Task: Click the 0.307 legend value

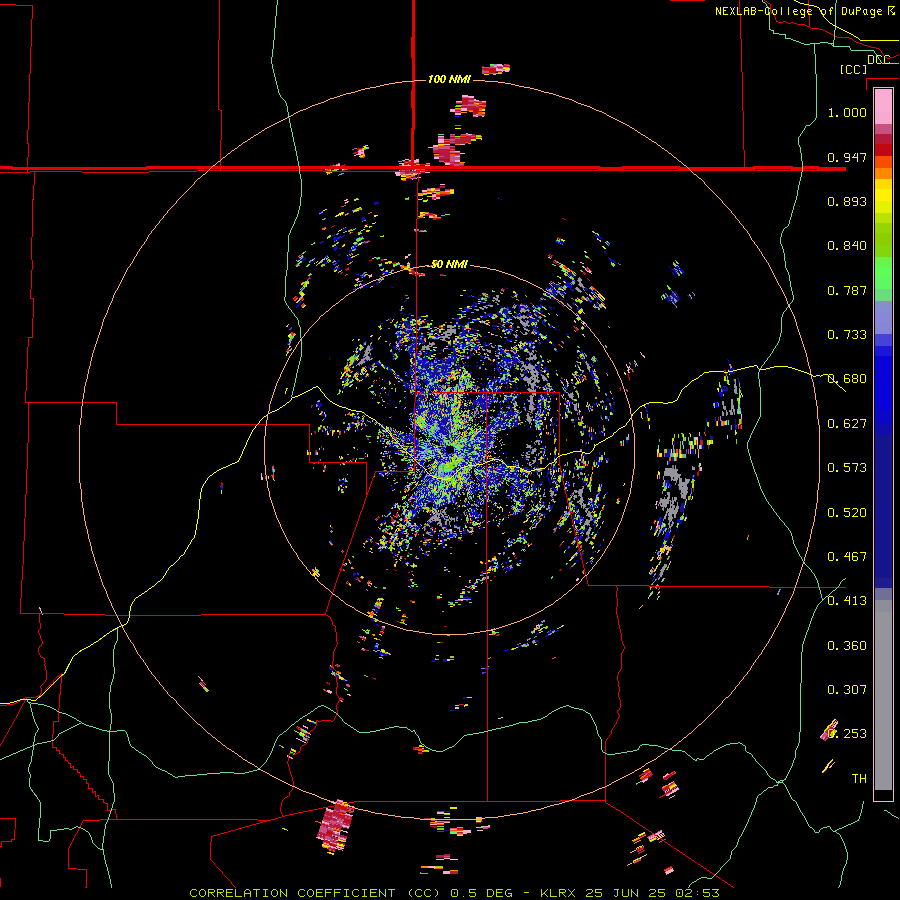Action: point(847,690)
